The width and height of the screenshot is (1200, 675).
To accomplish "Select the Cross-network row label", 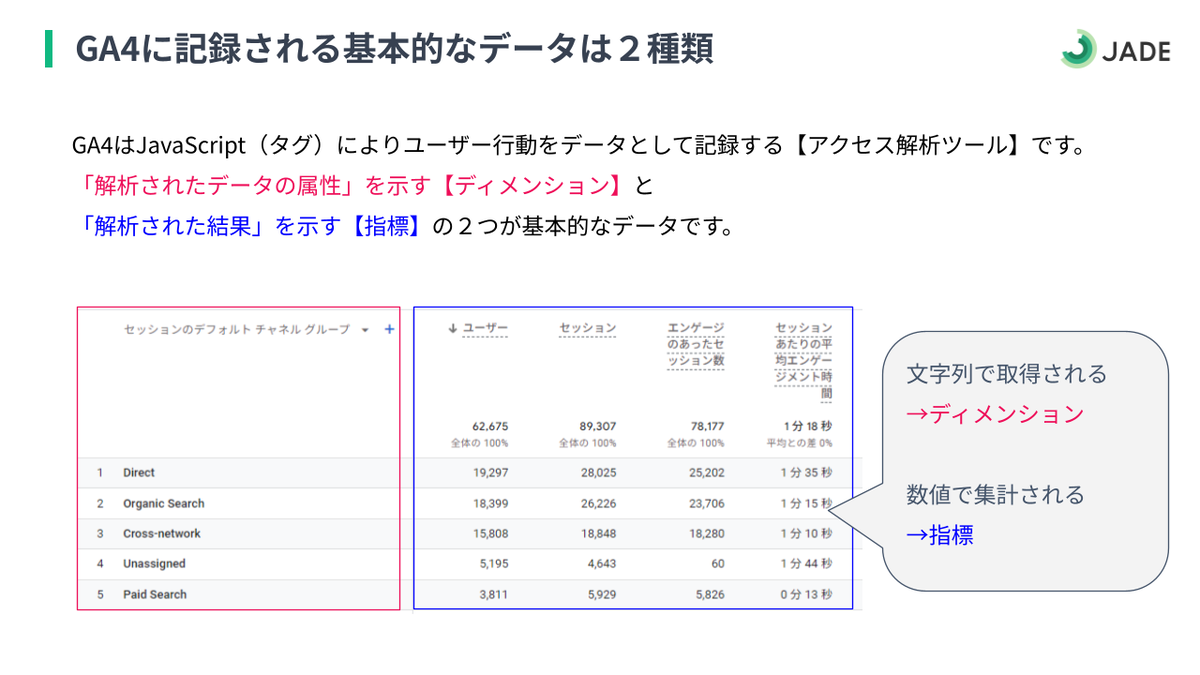I will (x=162, y=533).
